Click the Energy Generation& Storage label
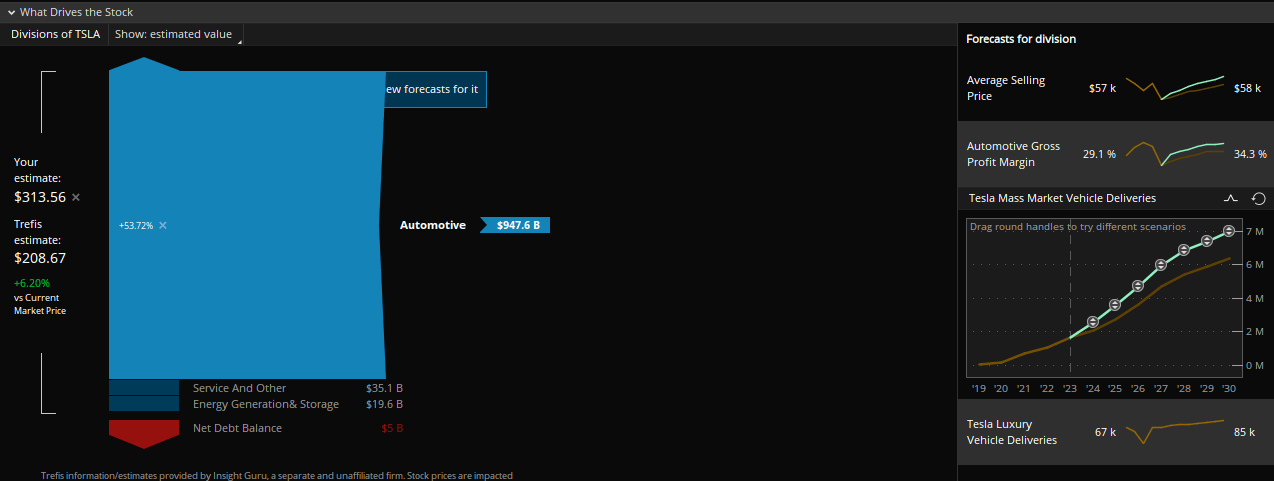 pos(266,404)
